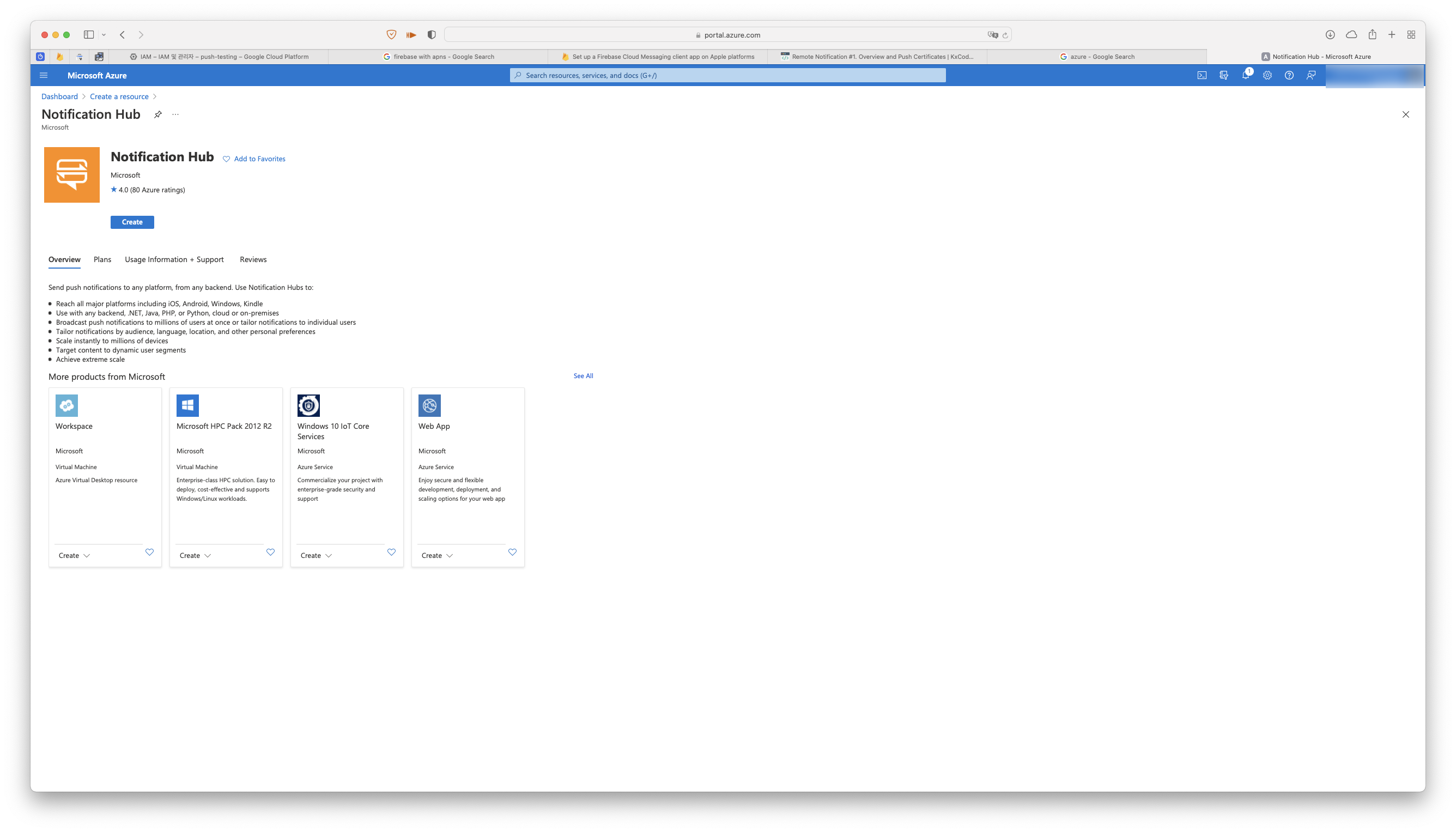Open the Azure Cloud Shell icon
This screenshot has width=1456, height=832.
click(1202, 75)
